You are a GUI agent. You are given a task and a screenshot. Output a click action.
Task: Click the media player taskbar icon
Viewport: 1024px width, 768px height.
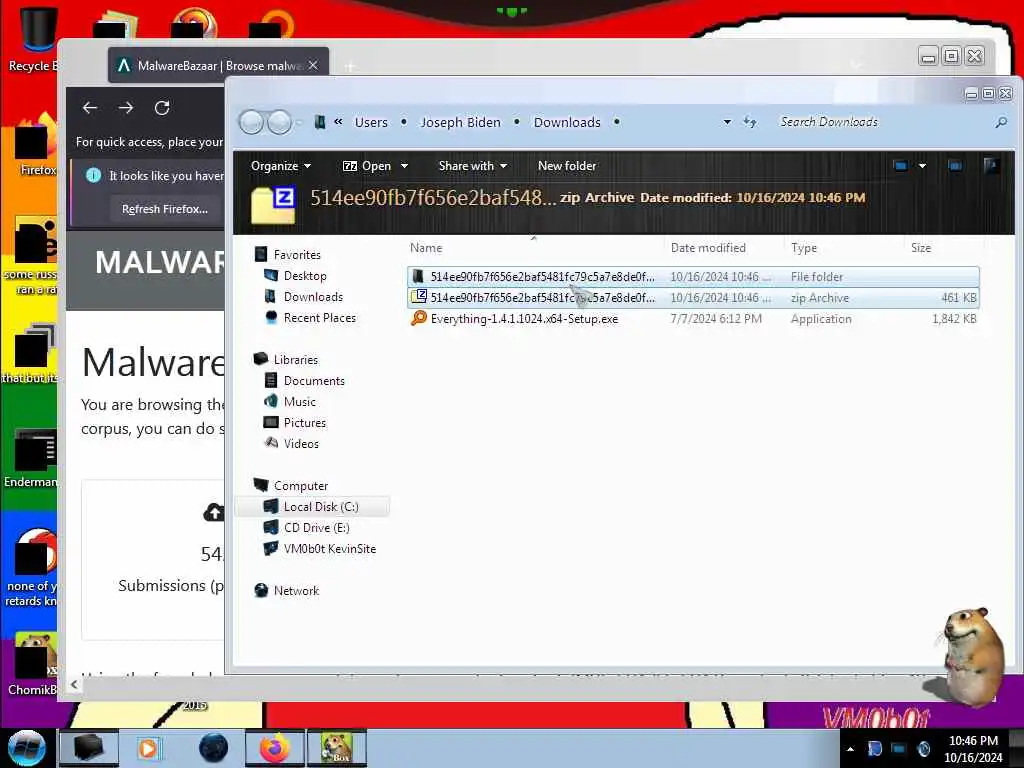[149, 748]
